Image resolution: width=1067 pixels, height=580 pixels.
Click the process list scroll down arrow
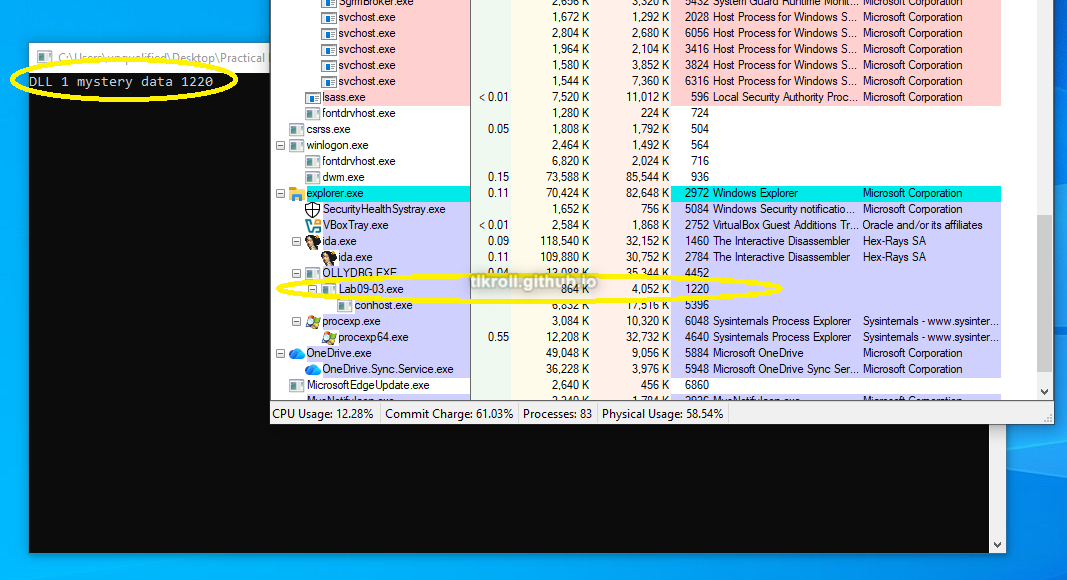[x=1045, y=392]
